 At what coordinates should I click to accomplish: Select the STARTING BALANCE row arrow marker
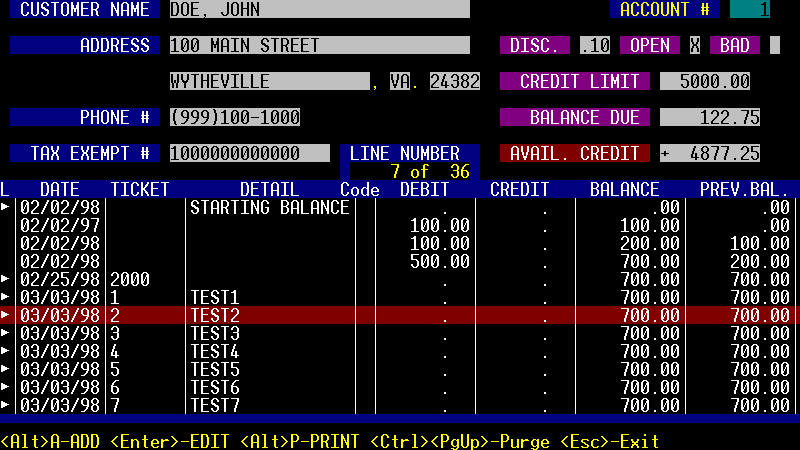pyautogui.click(x=5, y=207)
